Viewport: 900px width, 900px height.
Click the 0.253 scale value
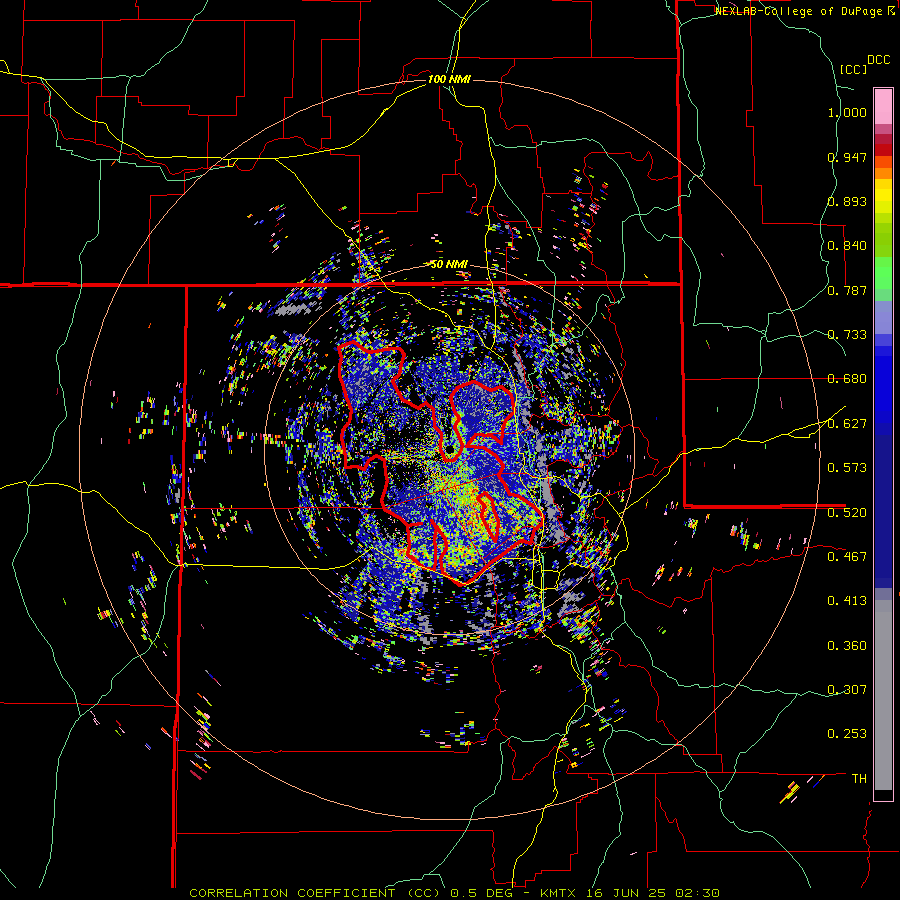[847, 734]
